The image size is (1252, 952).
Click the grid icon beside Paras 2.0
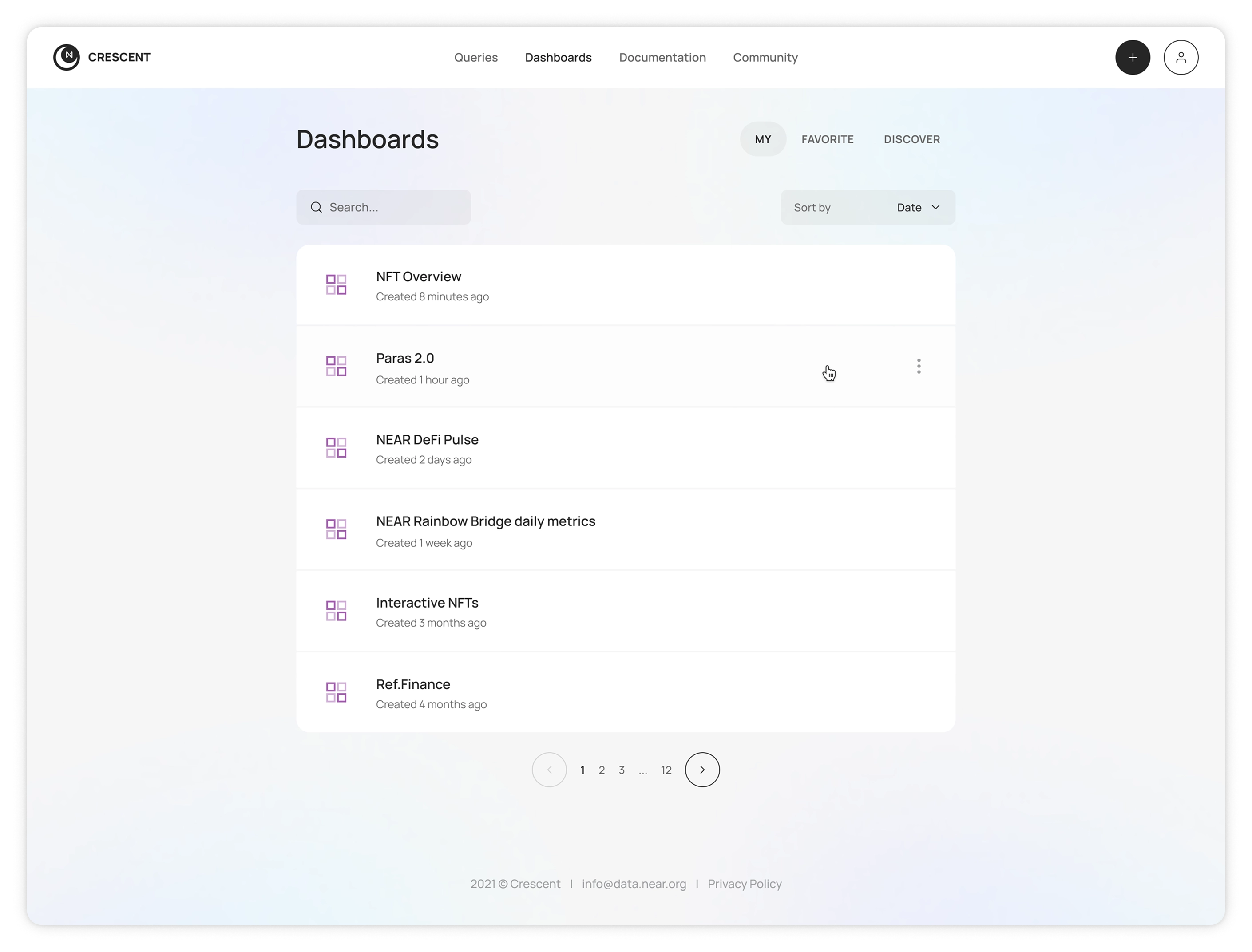tap(336, 366)
